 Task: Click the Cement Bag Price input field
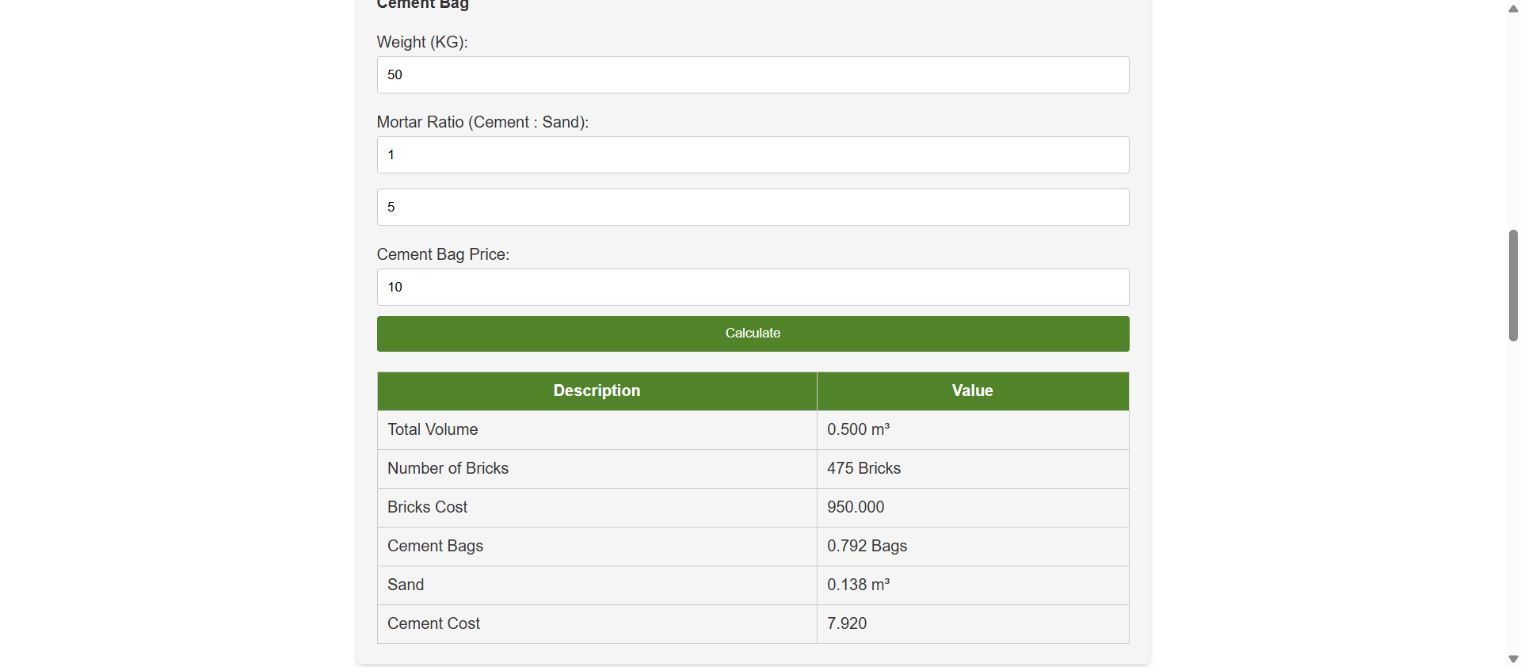coord(753,287)
